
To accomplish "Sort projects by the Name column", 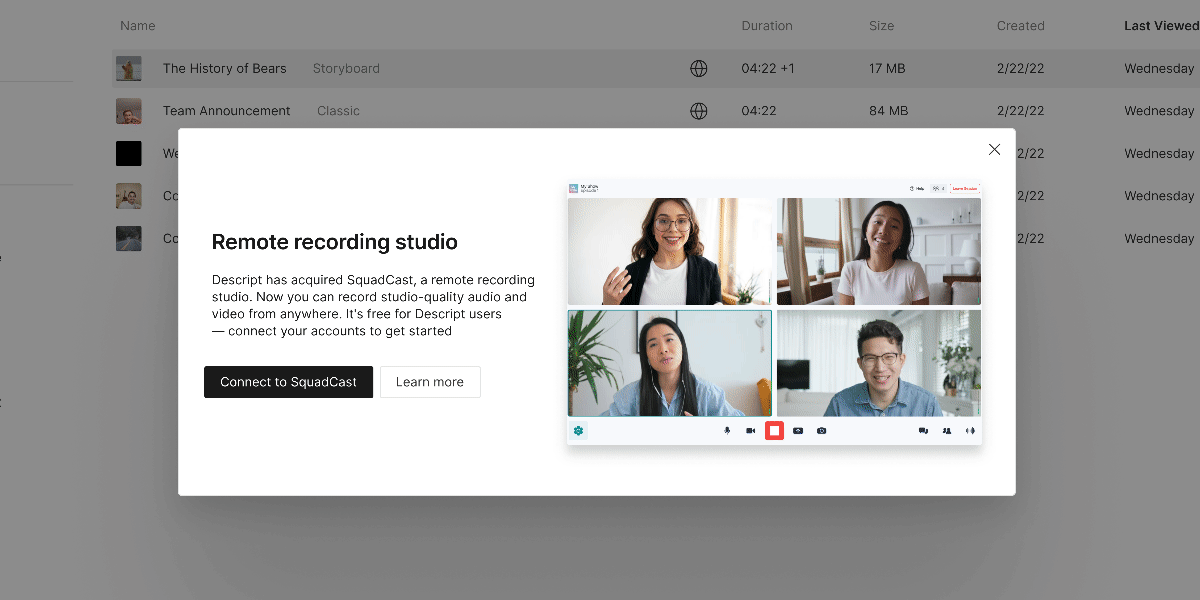I will click(137, 26).
